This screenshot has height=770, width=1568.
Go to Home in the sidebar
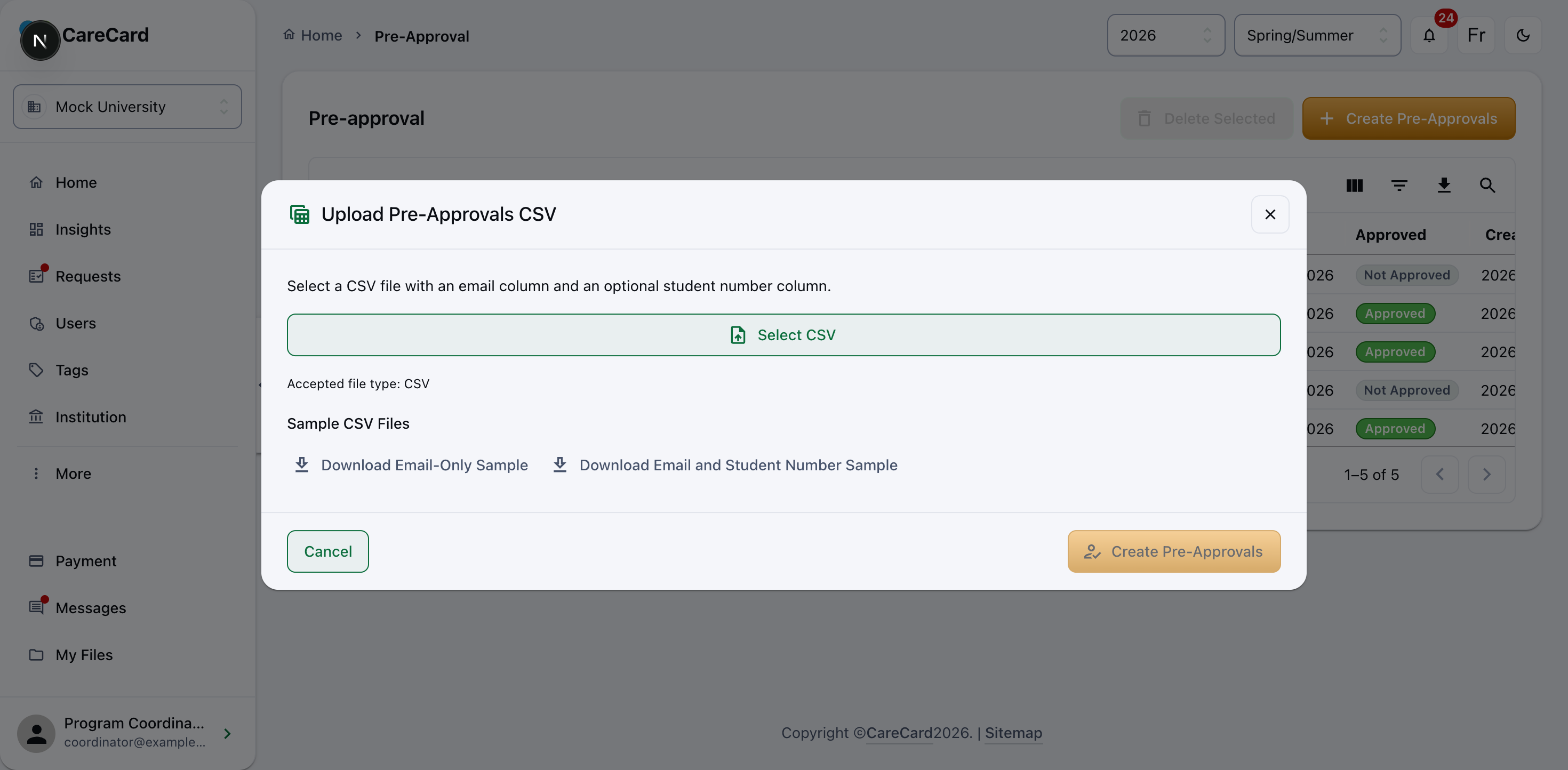coord(127,182)
